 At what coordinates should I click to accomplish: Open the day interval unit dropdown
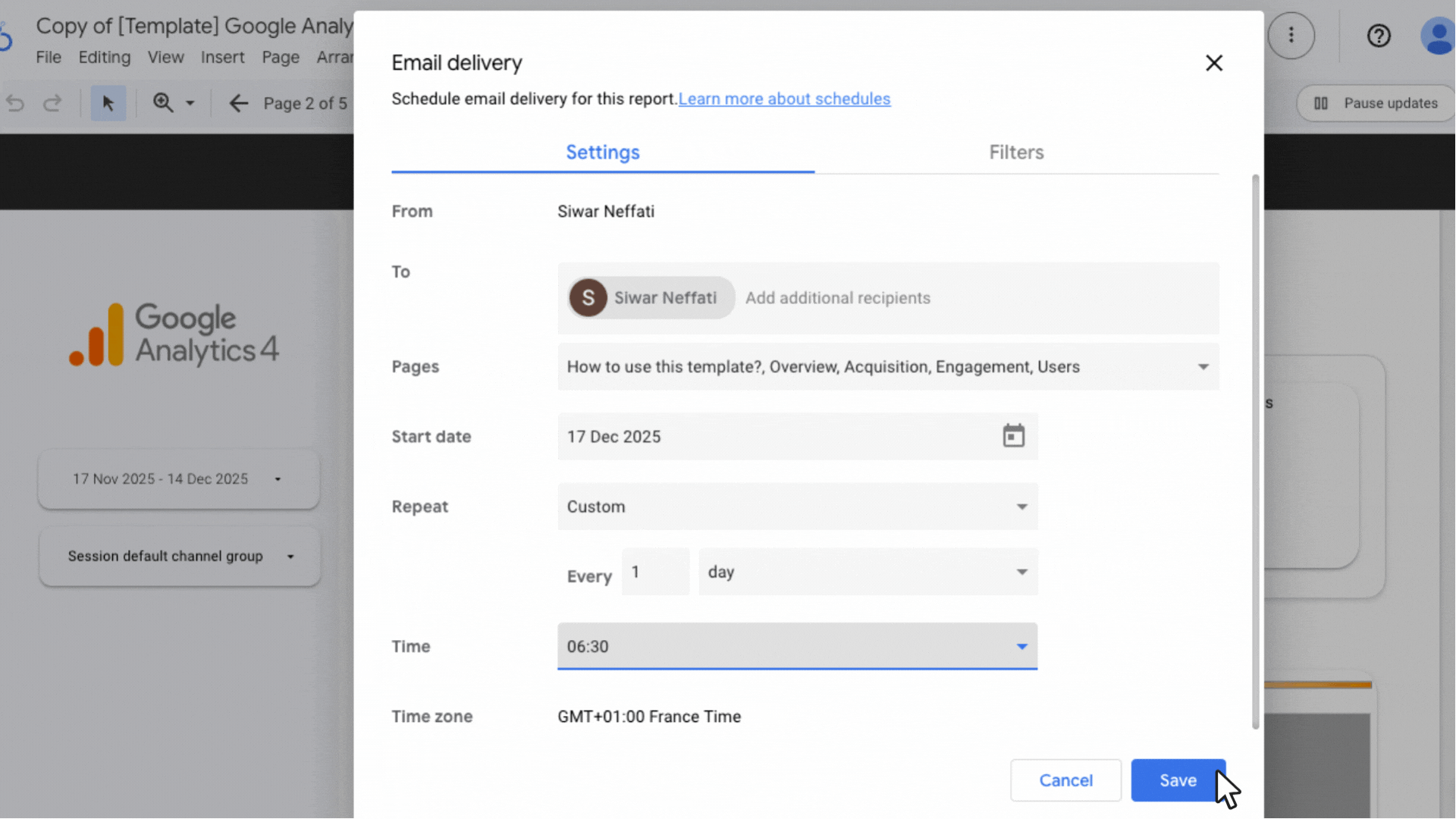pos(1021,572)
